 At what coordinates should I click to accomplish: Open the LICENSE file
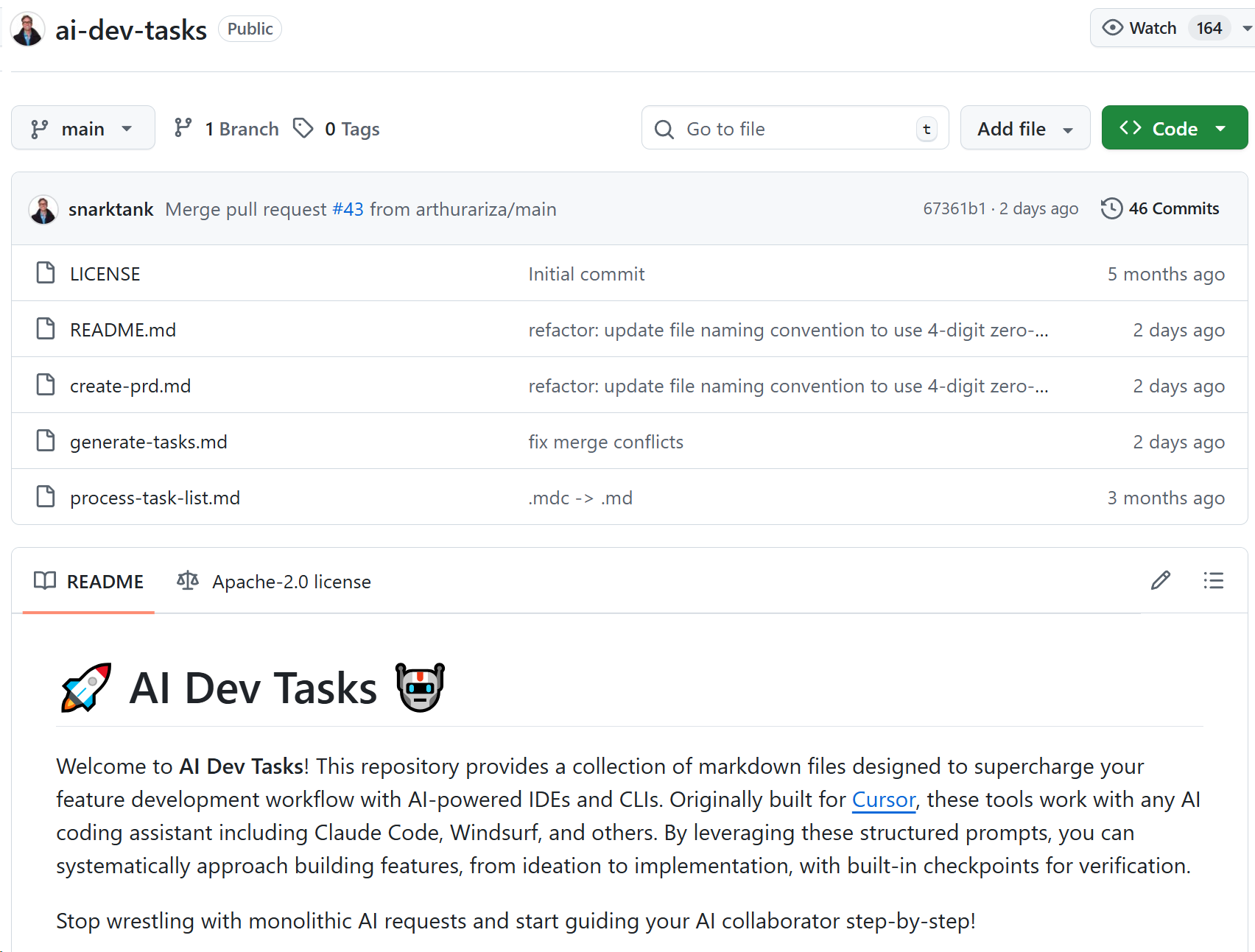coord(105,274)
